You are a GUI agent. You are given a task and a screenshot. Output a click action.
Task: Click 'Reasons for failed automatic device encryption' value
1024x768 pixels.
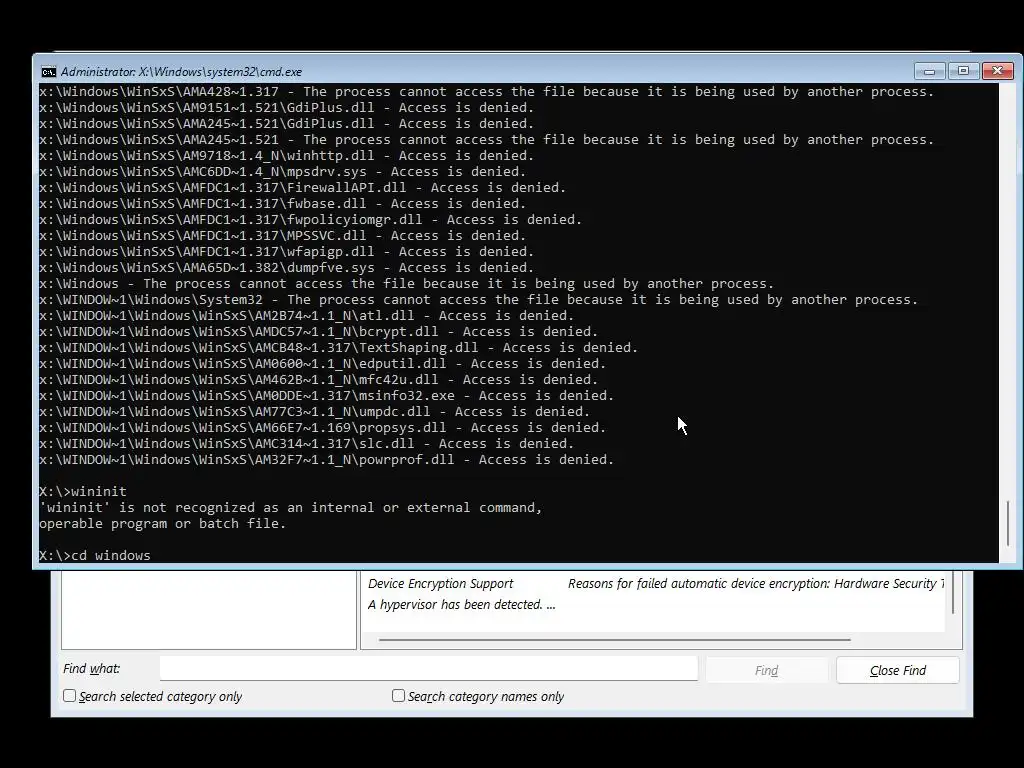756,584
